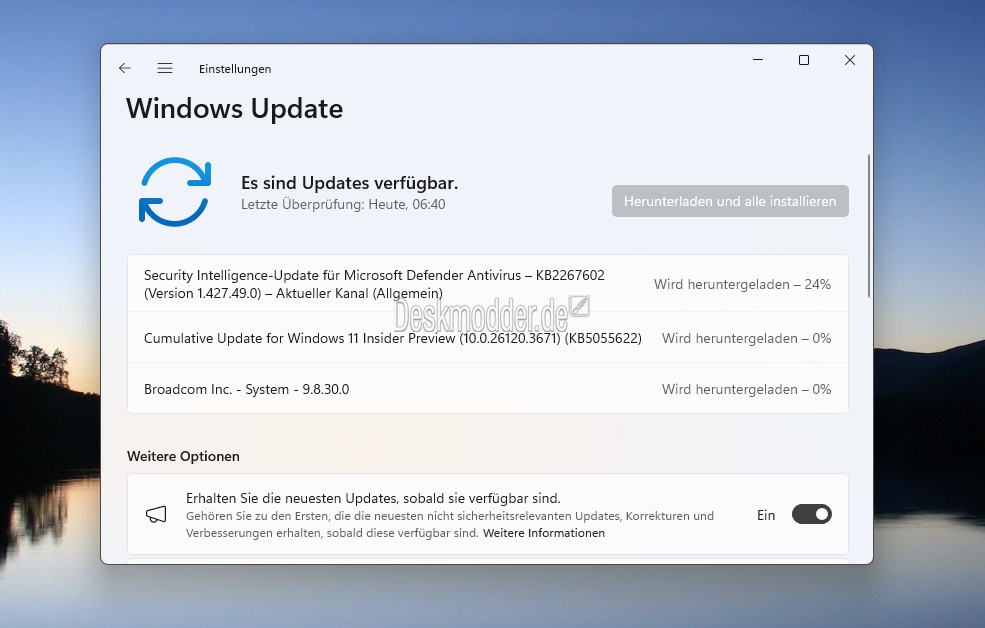
Task: Click the settings window vertical scrollbar
Action: (869, 226)
